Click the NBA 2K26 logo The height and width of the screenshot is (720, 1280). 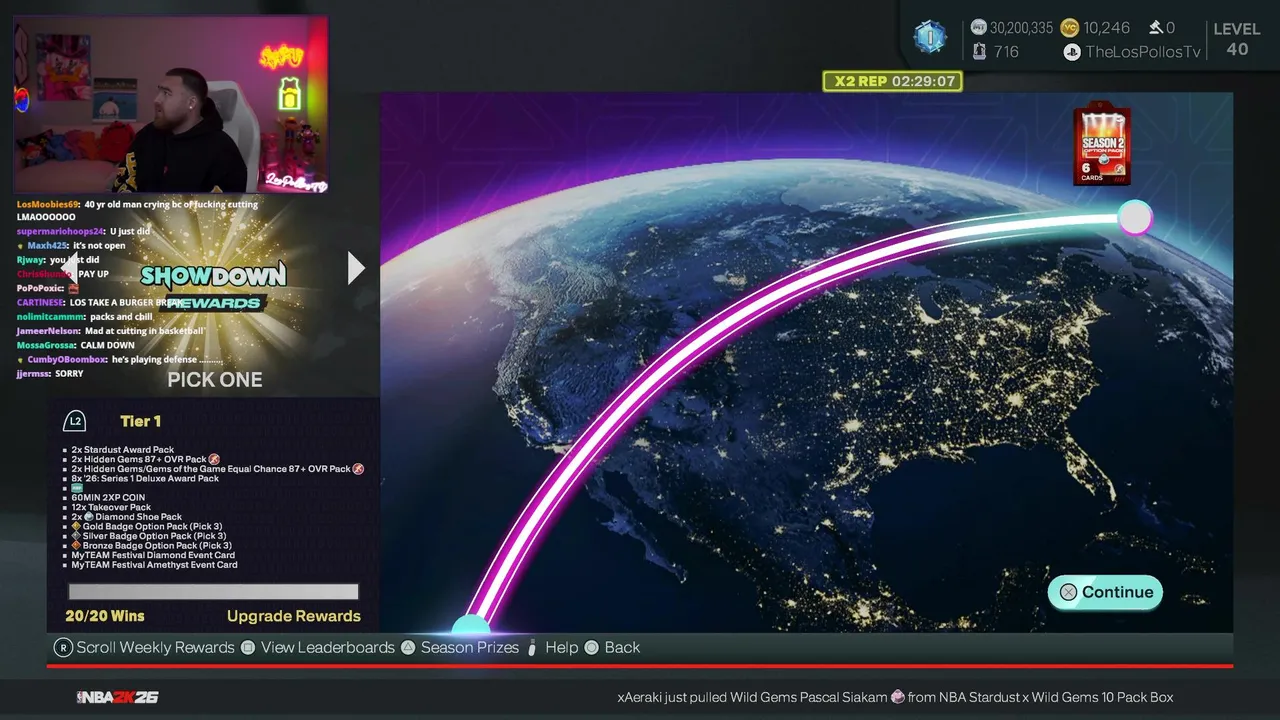point(117,697)
